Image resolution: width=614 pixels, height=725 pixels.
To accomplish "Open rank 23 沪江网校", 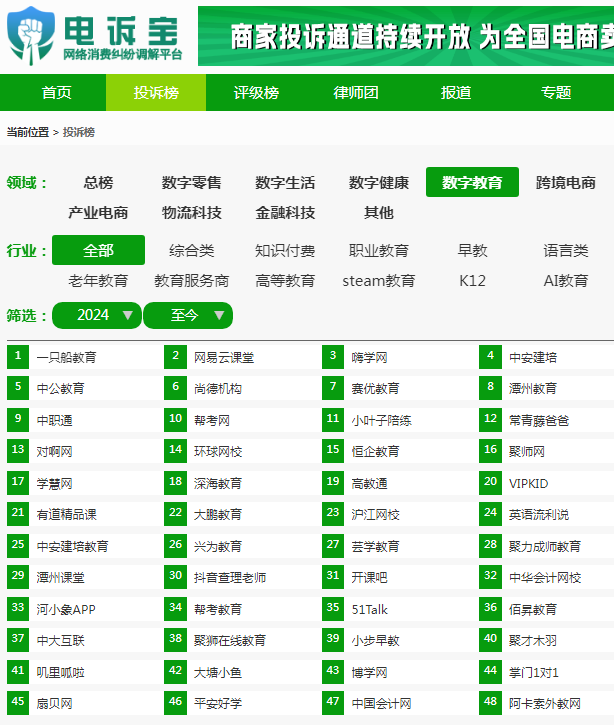I will coord(375,515).
